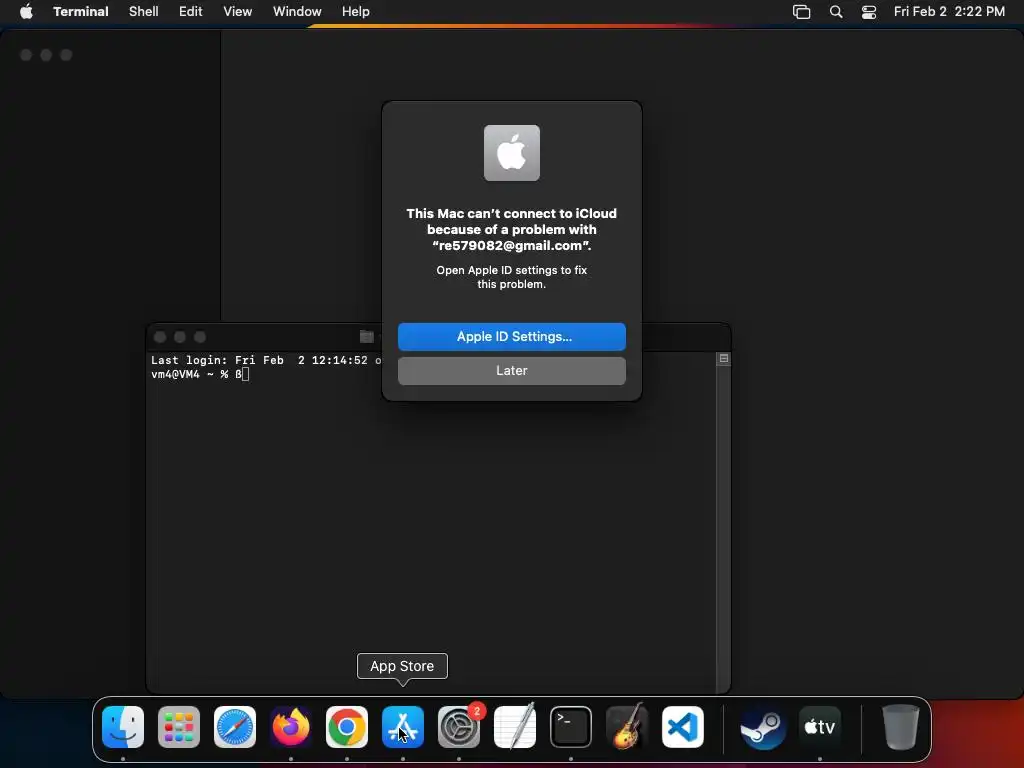Open the Terminal app menu
Screen dimensions: 1024x768
[81, 11]
